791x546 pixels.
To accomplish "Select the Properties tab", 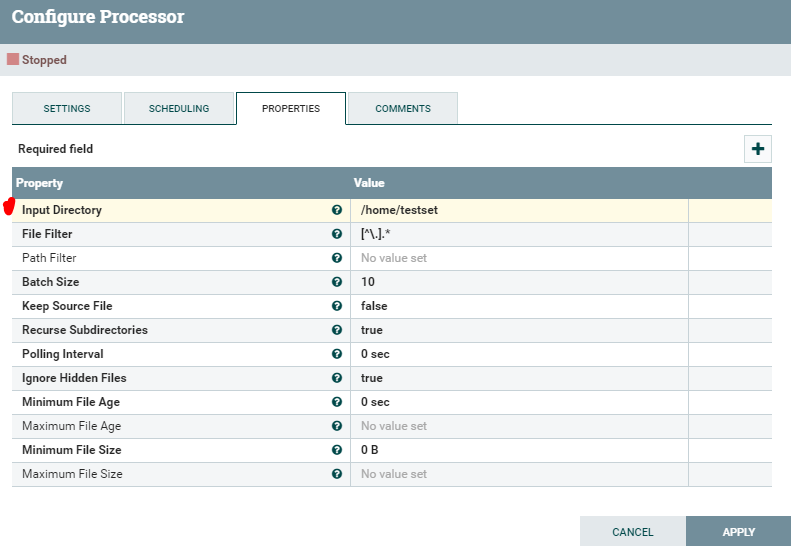I will pyautogui.click(x=291, y=108).
